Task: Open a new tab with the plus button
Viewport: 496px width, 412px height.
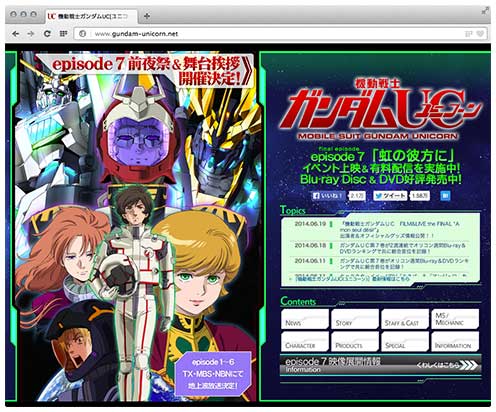Action: tap(147, 16)
